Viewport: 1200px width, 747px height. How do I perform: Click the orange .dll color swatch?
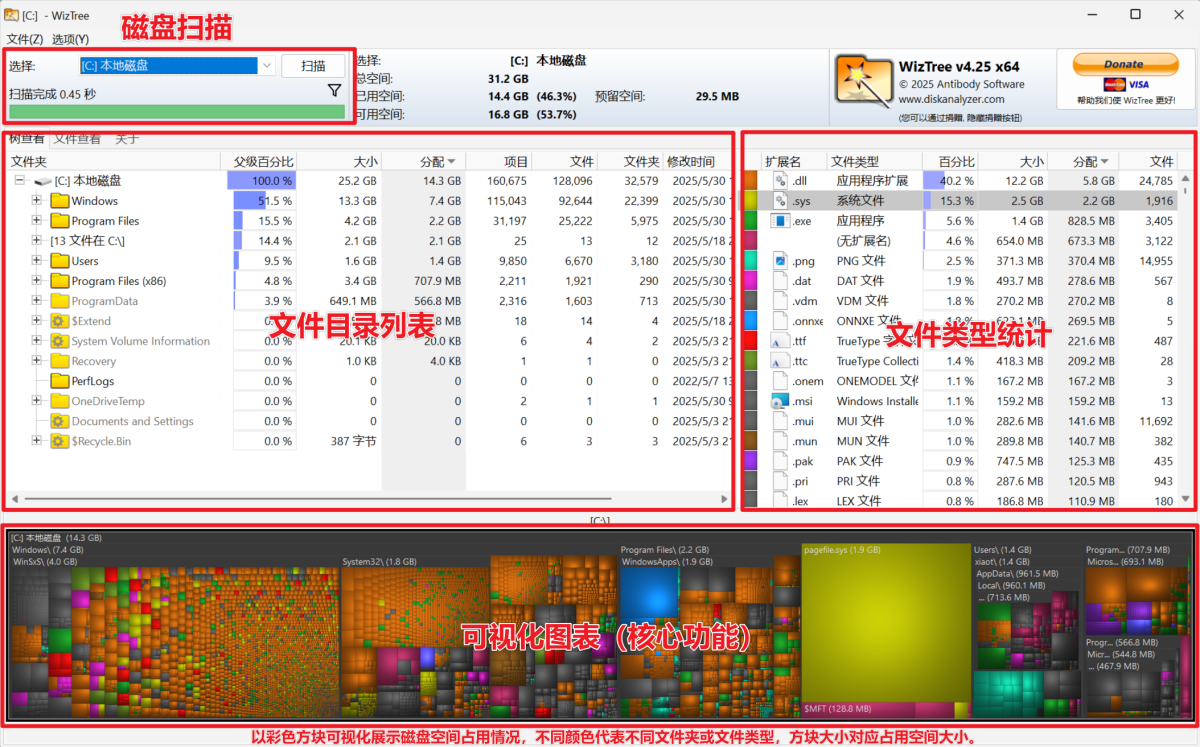coord(750,181)
